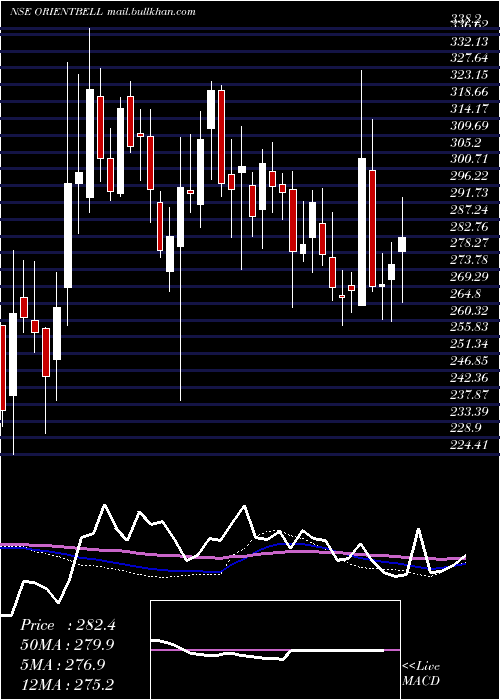Select the 246.85 price axis label
500x700 pixels.
(468, 361)
